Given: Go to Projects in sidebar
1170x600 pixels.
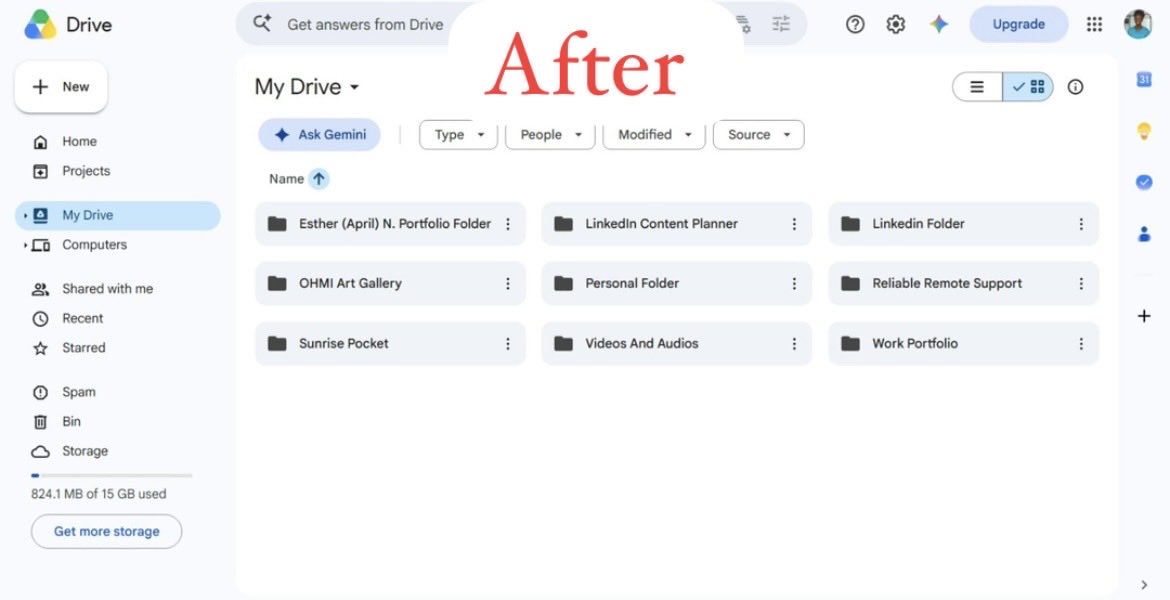Looking at the screenshot, I should pos(86,171).
